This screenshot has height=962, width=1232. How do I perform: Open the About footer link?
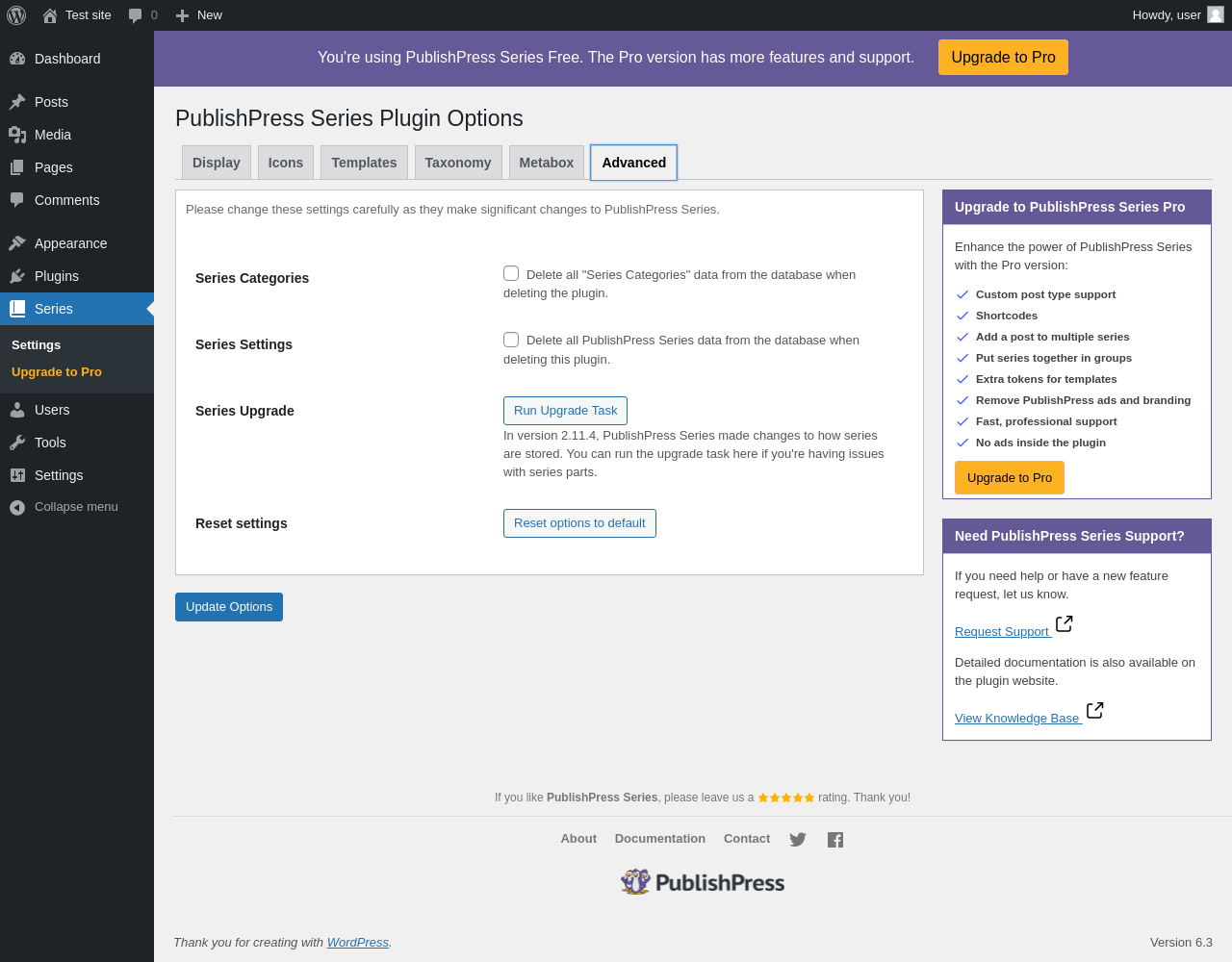coord(578,839)
